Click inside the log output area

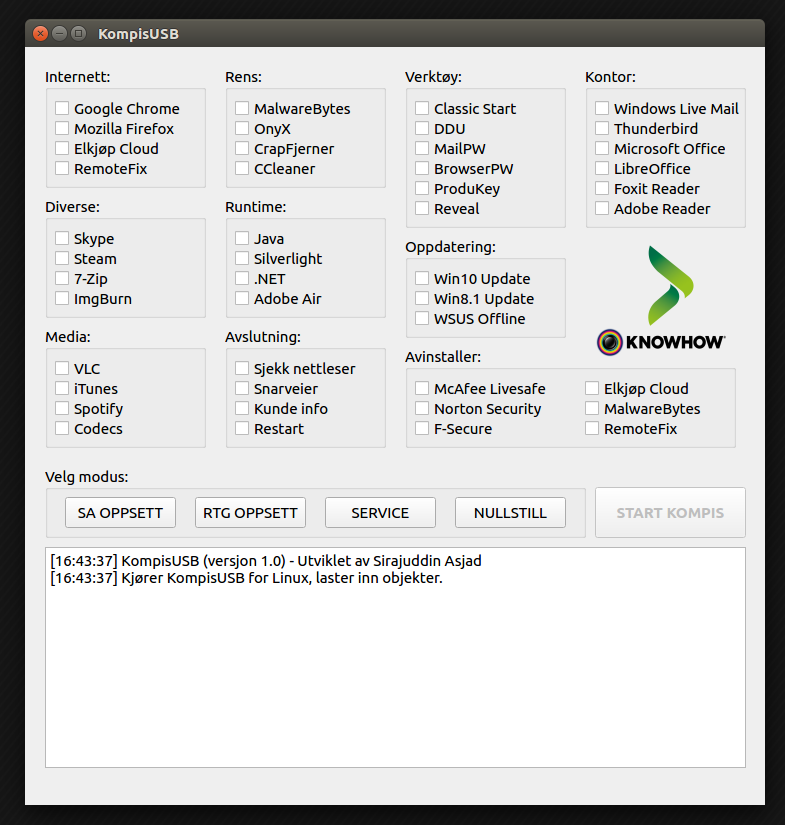point(395,658)
